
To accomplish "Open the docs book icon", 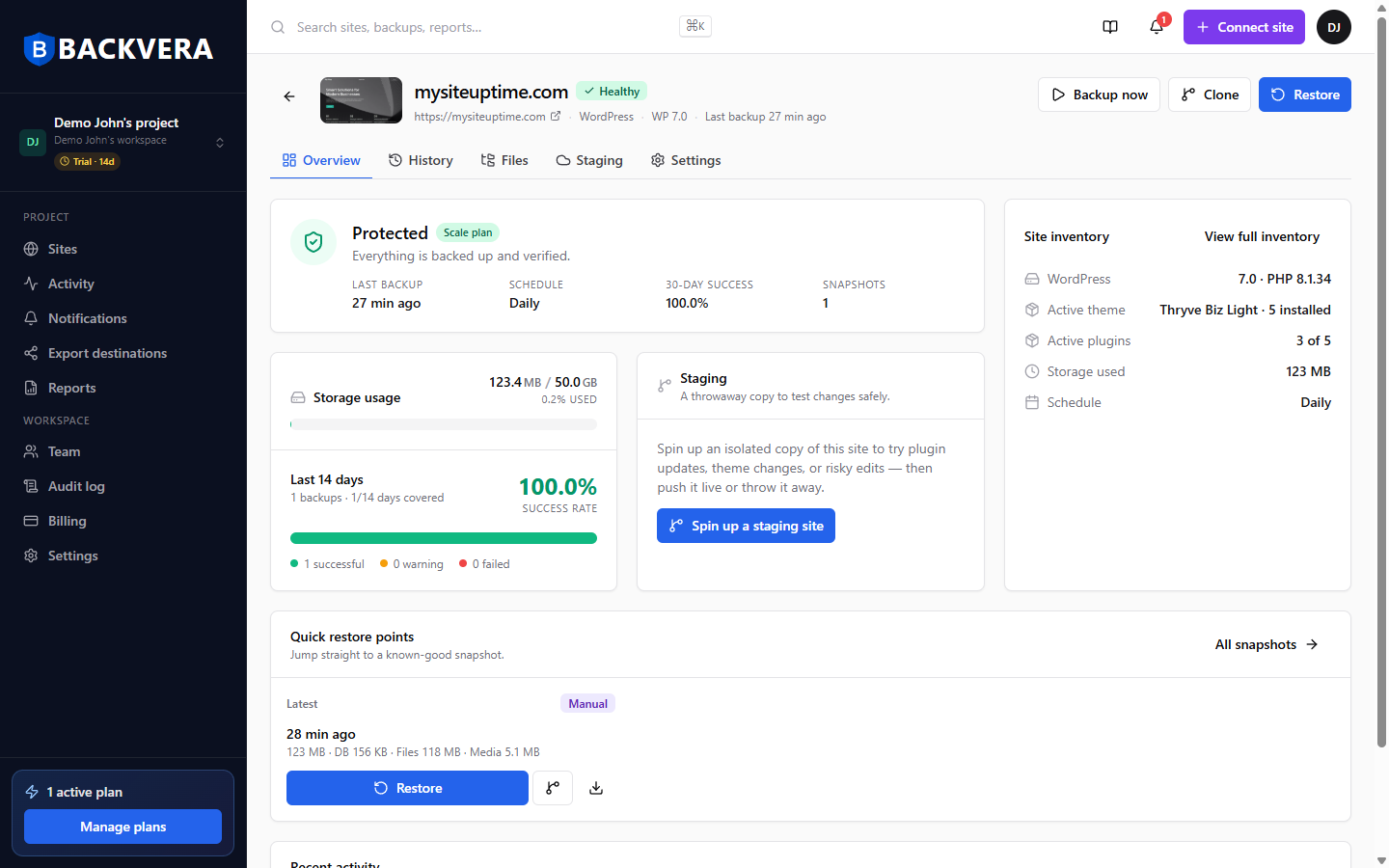I will click(1110, 27).
